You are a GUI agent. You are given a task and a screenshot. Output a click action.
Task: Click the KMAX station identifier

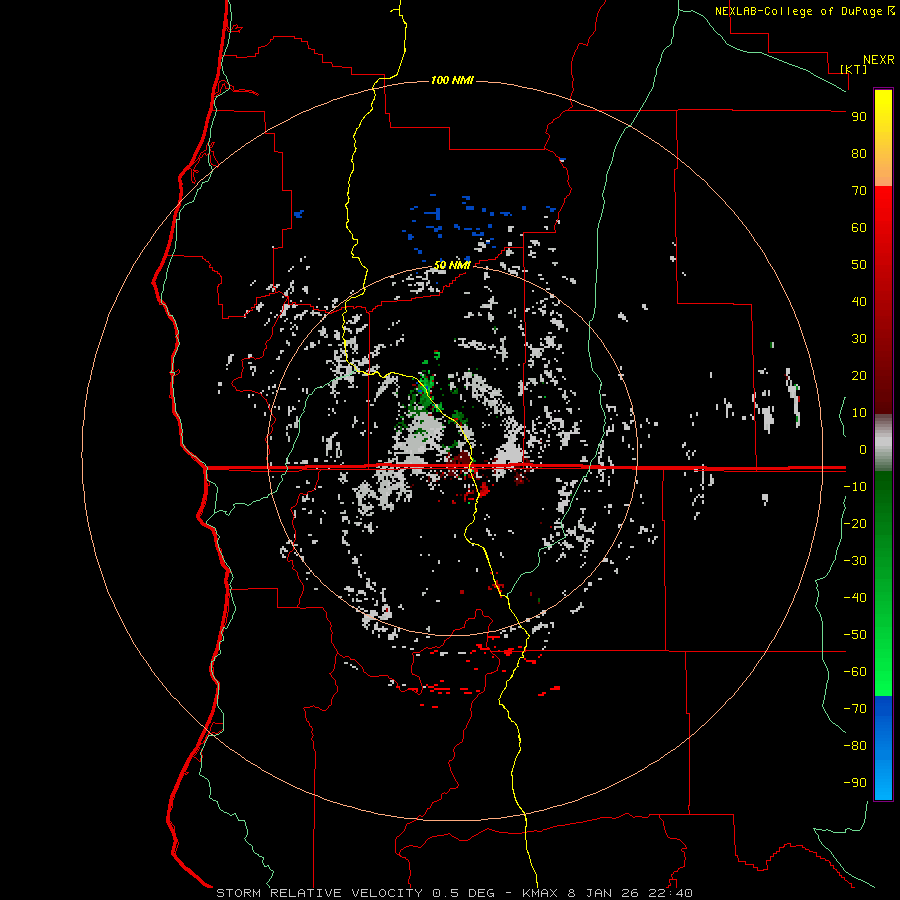tap(541, 893)
